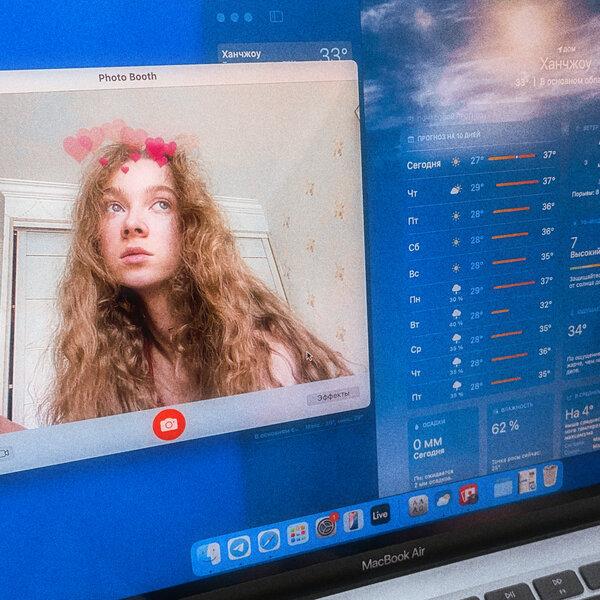Toggle the Weather sidebar button
600x600 pixels.
pyautogui.click(x=277, y=17)
